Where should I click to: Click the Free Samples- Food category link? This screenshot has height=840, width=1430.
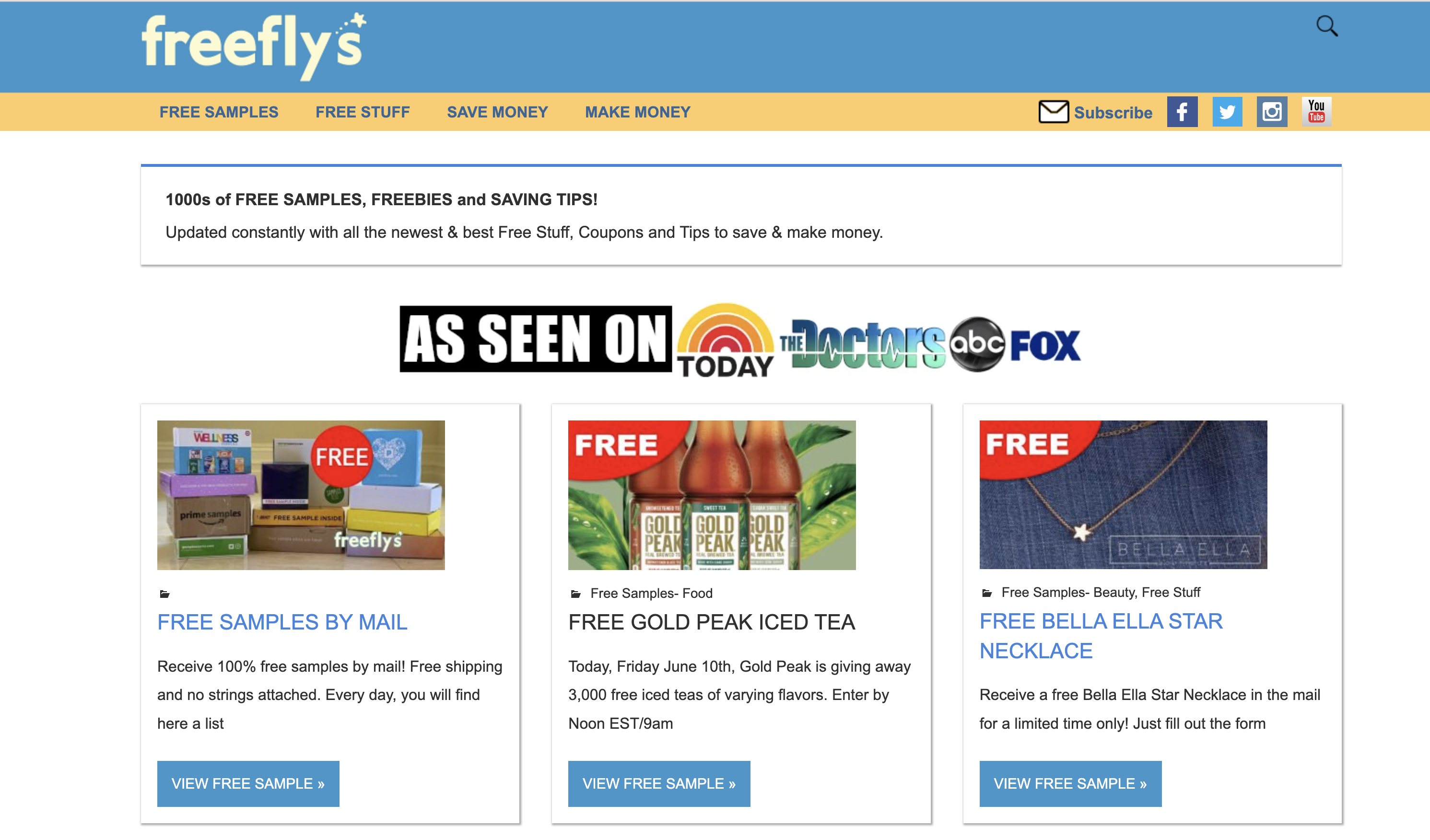651,593
